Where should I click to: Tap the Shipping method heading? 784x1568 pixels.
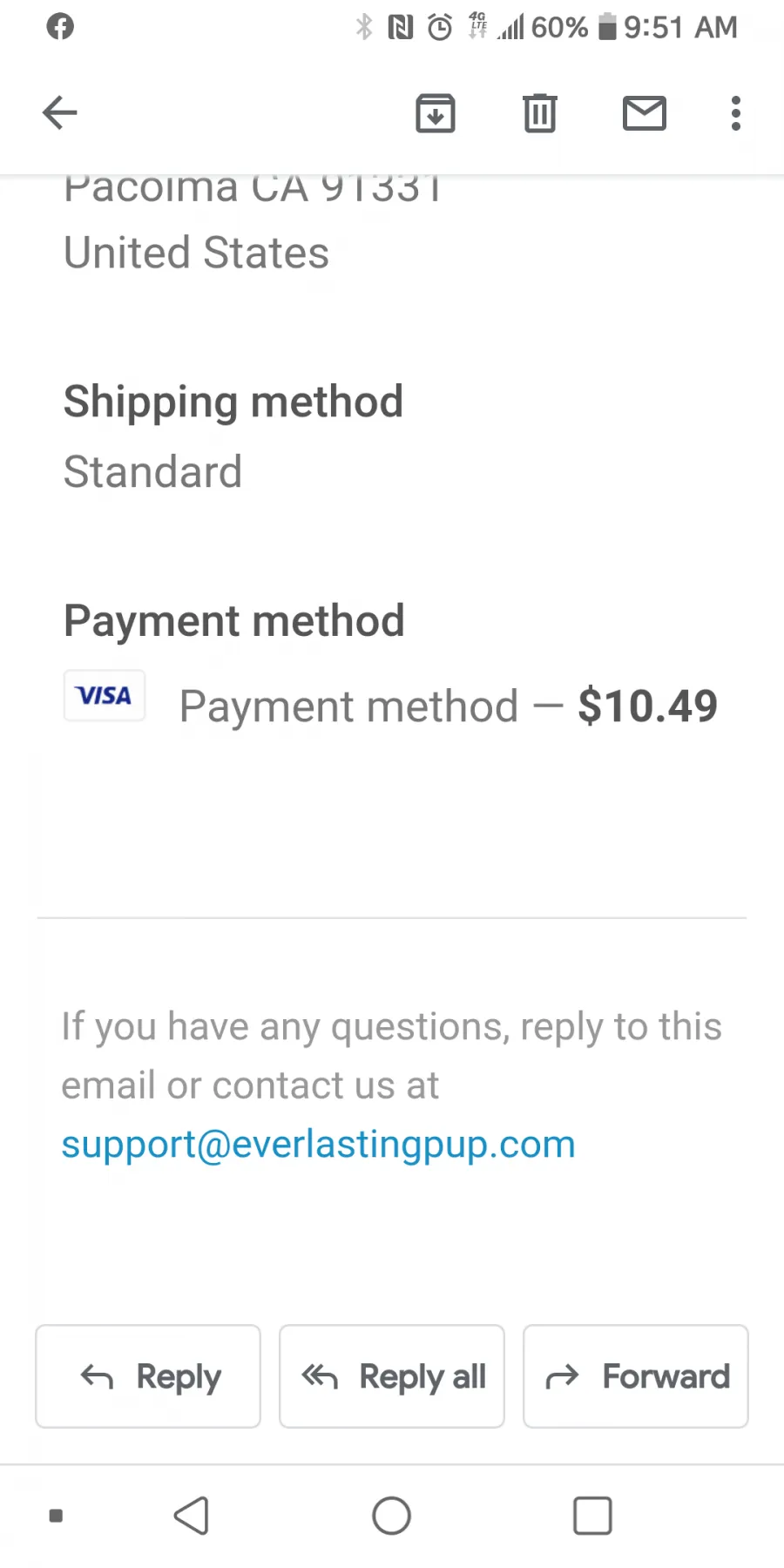(233, 402)
